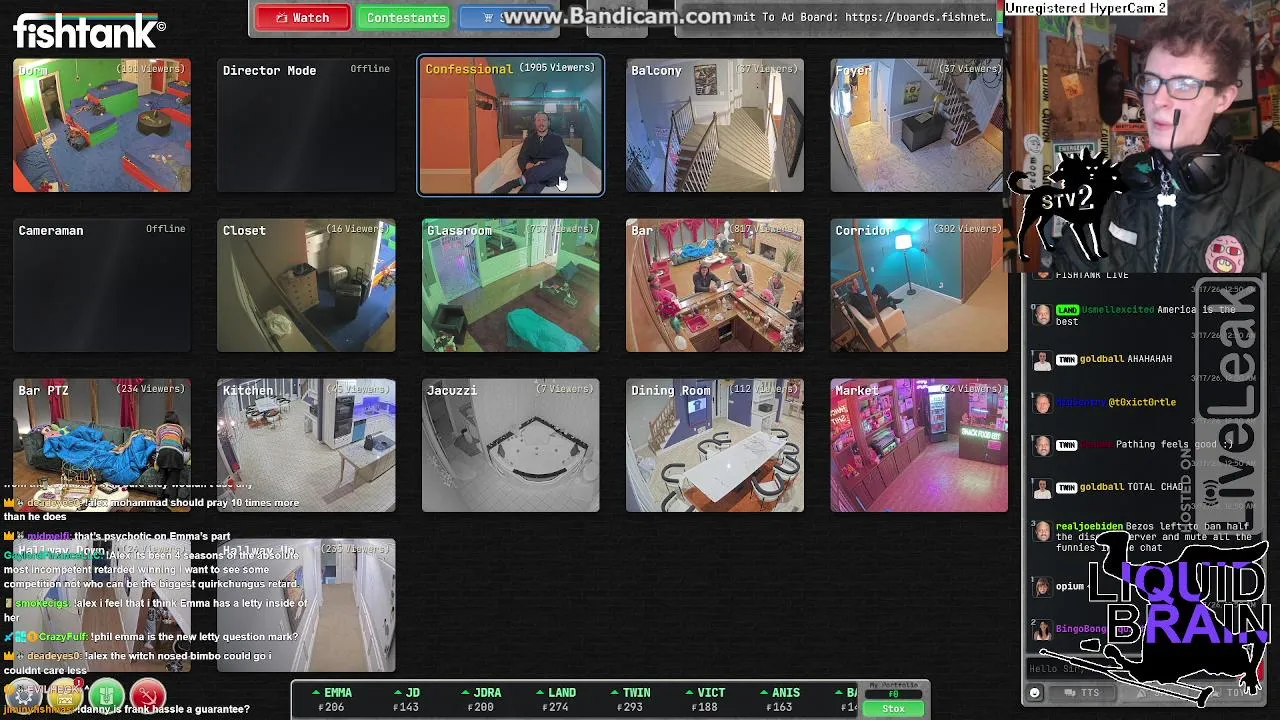Screen dimensions: 1280x720
Task: Click opium's avatar in chat
Action: 1042,587
